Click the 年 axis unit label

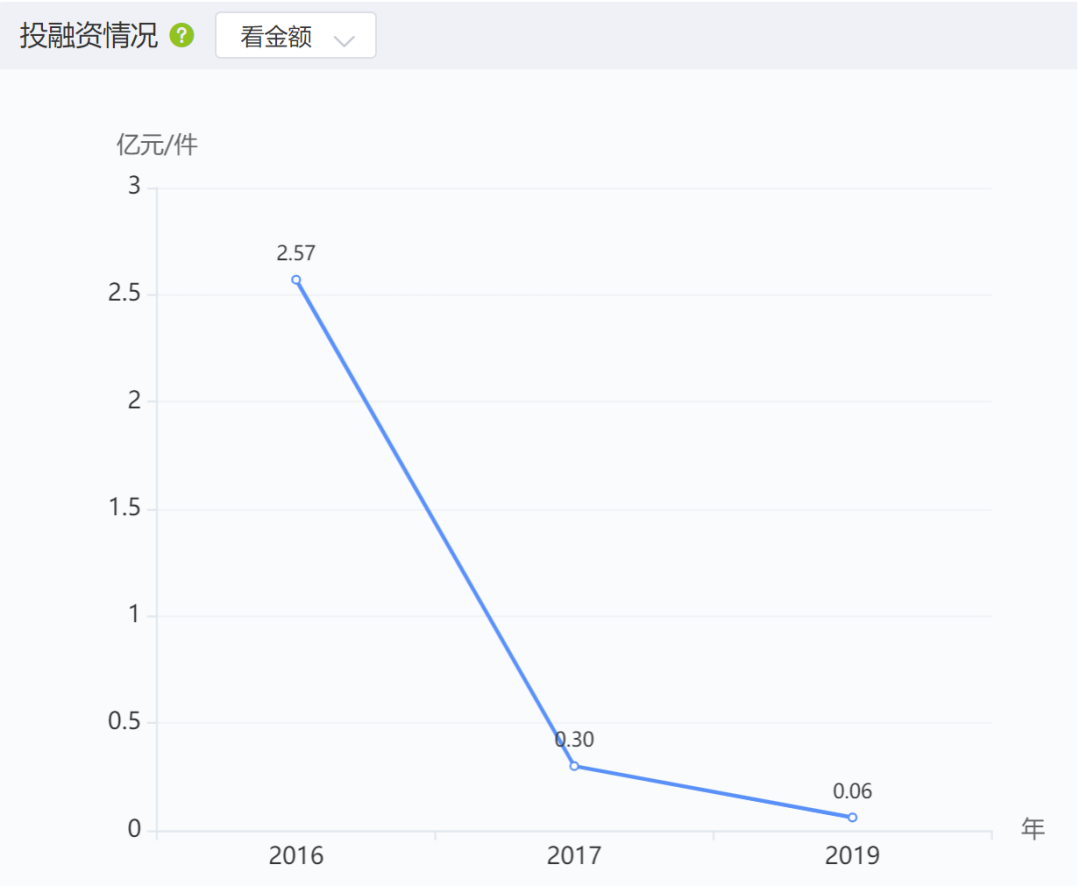click(x=1033, y=829)
